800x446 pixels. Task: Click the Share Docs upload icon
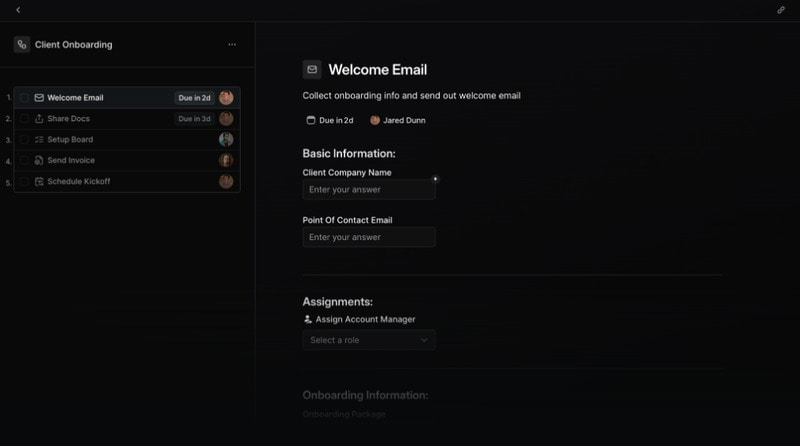point(39,119)
